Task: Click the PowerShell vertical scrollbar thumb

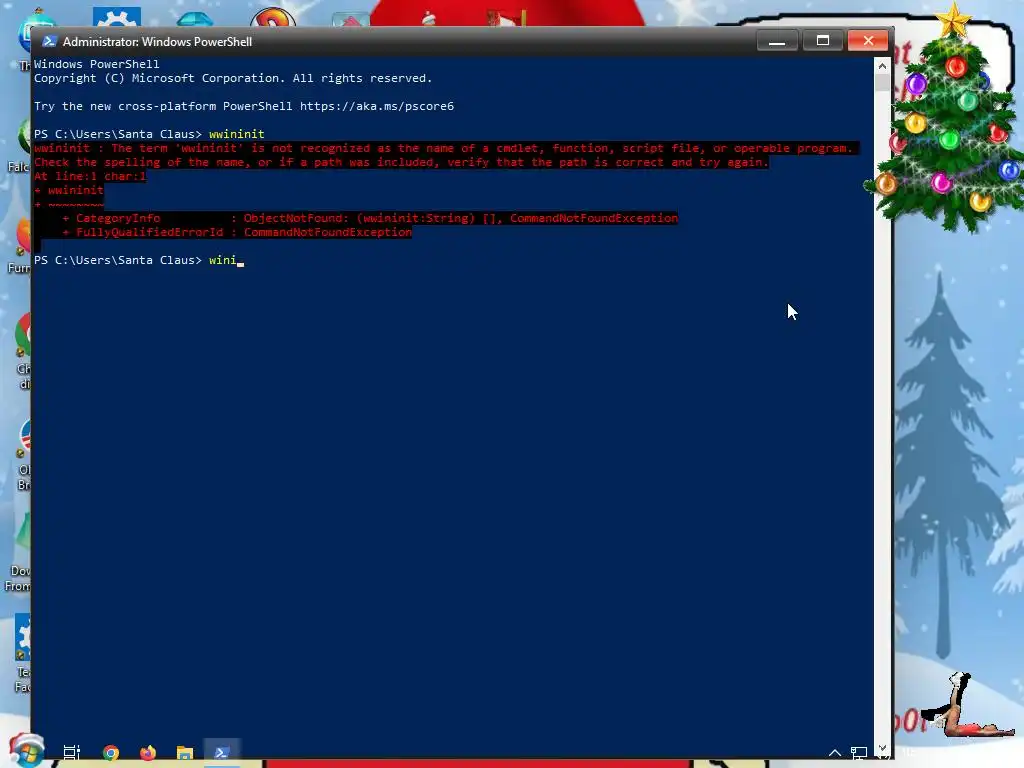Action: [x=882, y=82]
